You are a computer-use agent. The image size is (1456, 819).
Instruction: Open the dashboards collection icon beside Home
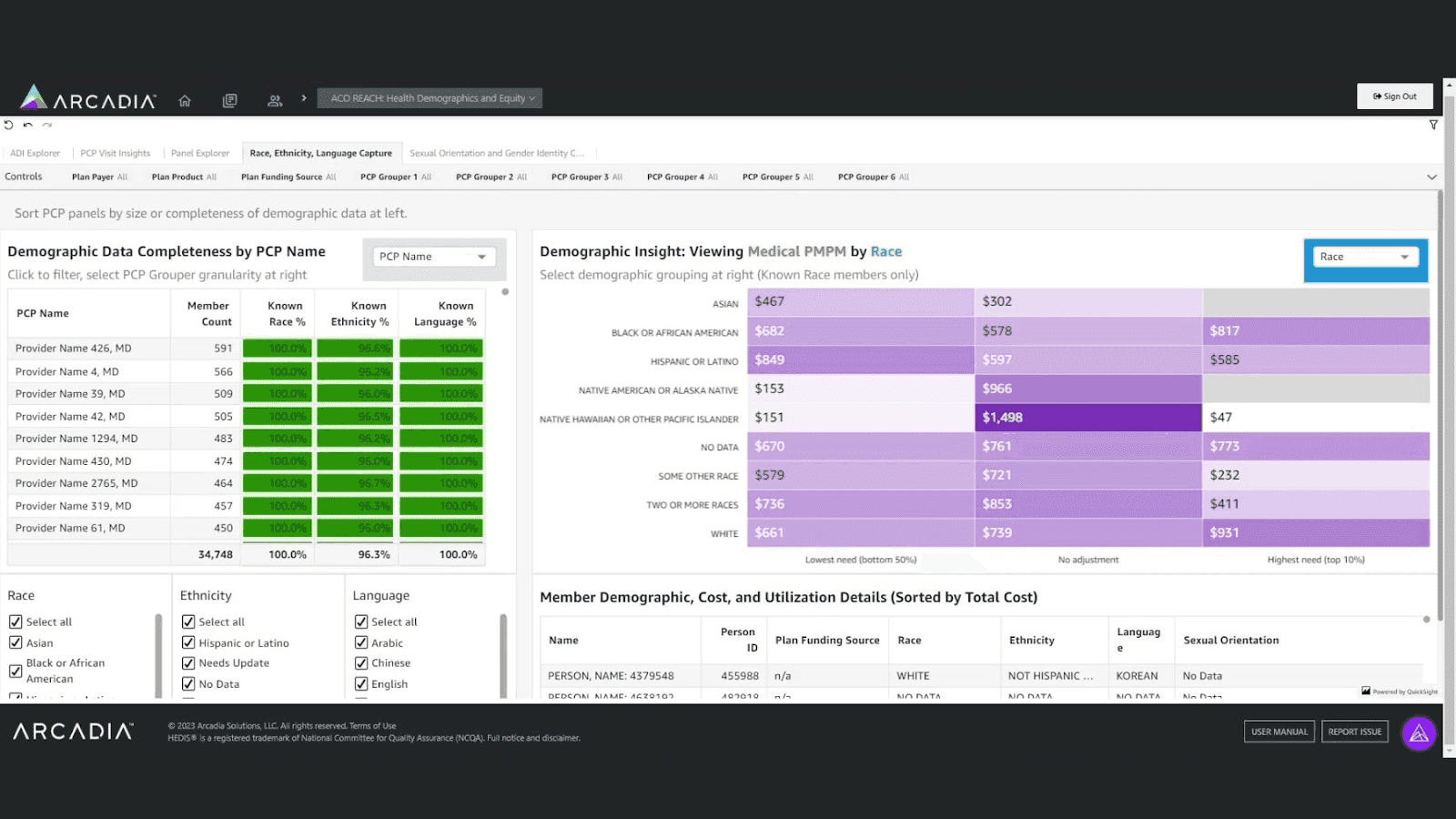229,100
